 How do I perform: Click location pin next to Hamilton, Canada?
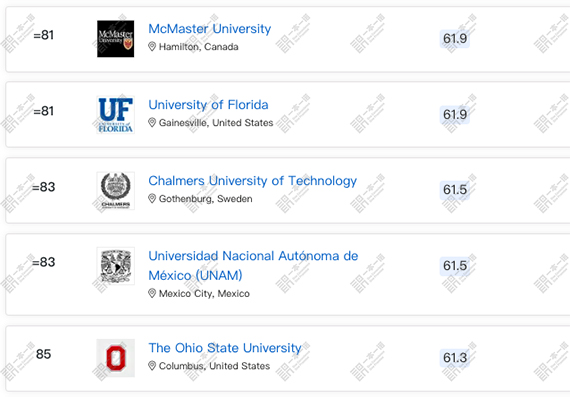(x=152, y=47)
